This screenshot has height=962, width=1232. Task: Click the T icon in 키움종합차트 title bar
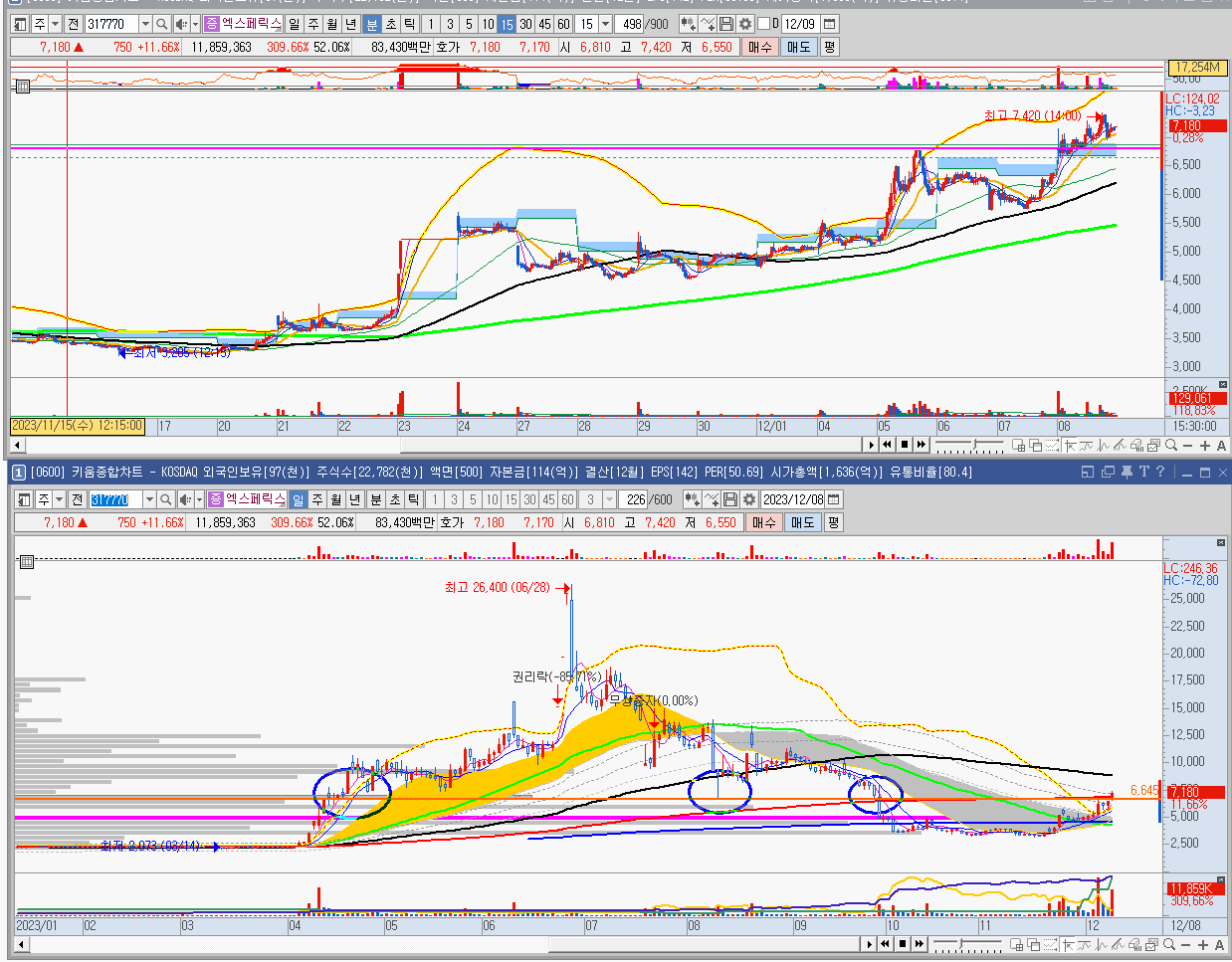(1144, 472)
